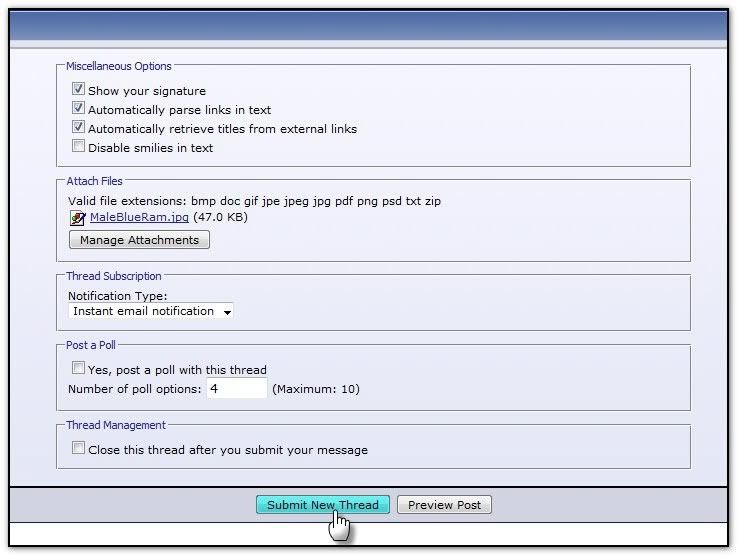Click the Post a Poll heading
Image resolution: width=738 pixels, height=556 pixels.
point(91,345)
